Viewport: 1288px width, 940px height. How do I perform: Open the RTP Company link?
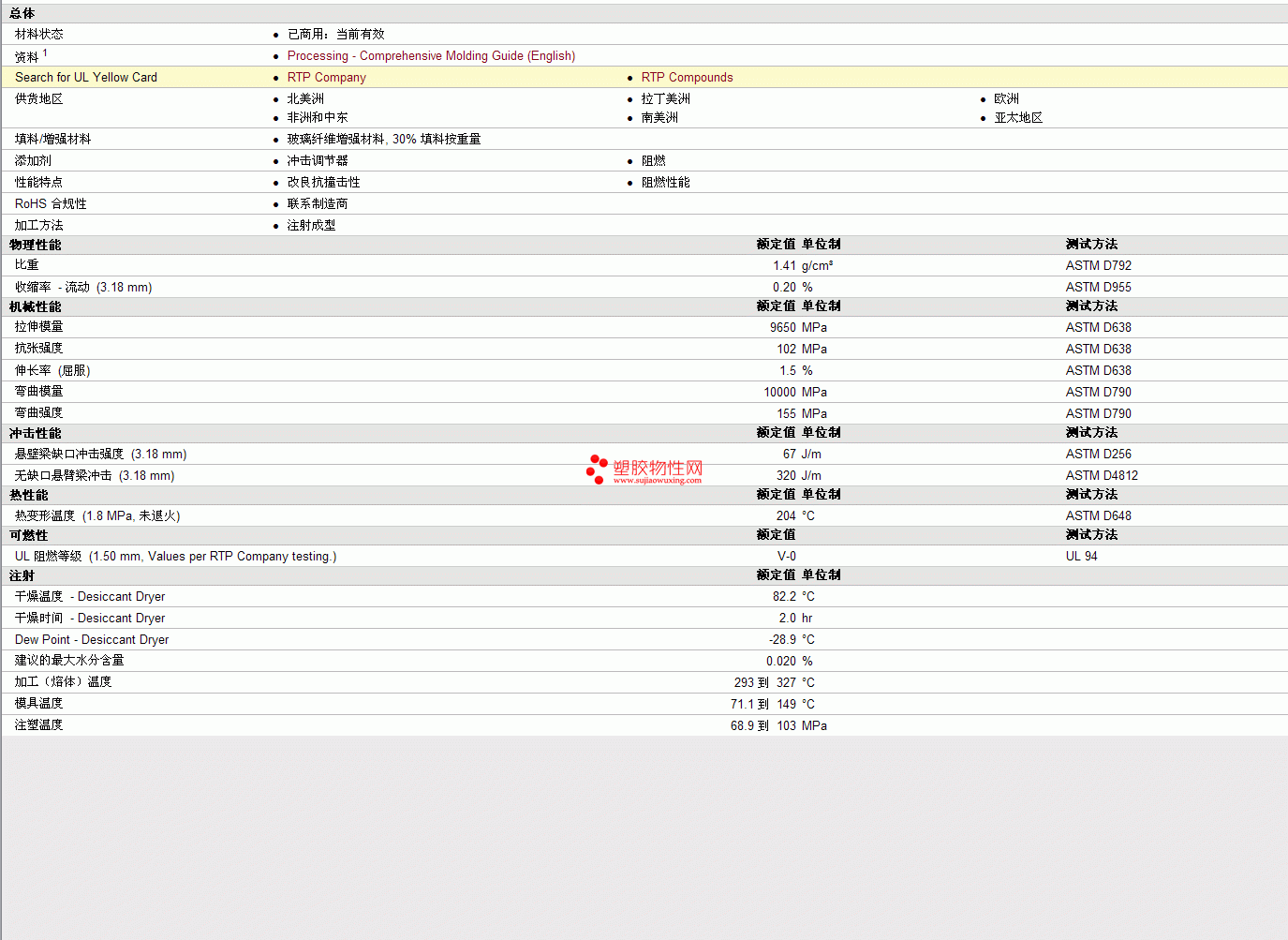tap(326, 78)
